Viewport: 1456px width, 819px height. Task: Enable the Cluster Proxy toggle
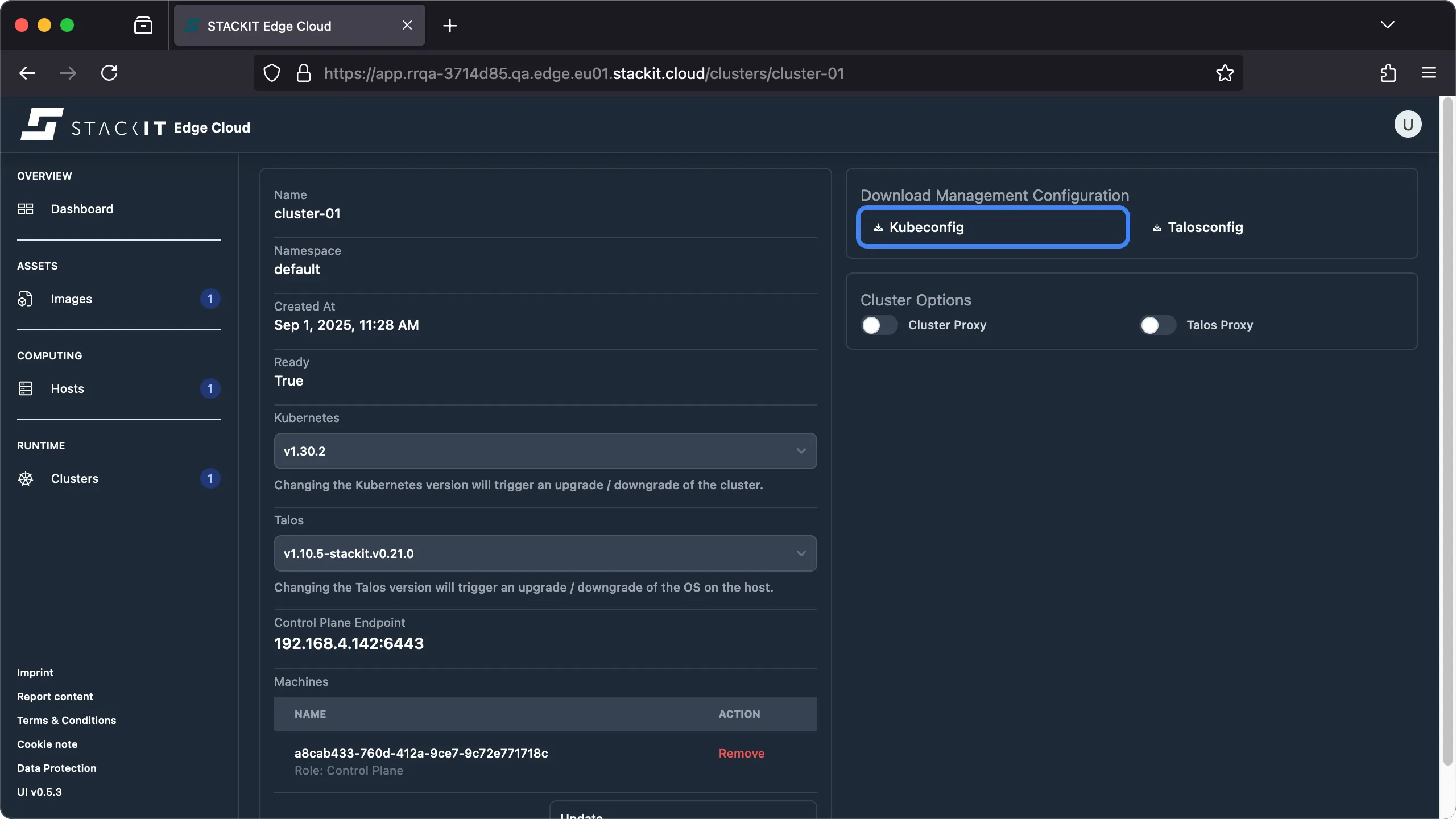[x=877, y=325]
